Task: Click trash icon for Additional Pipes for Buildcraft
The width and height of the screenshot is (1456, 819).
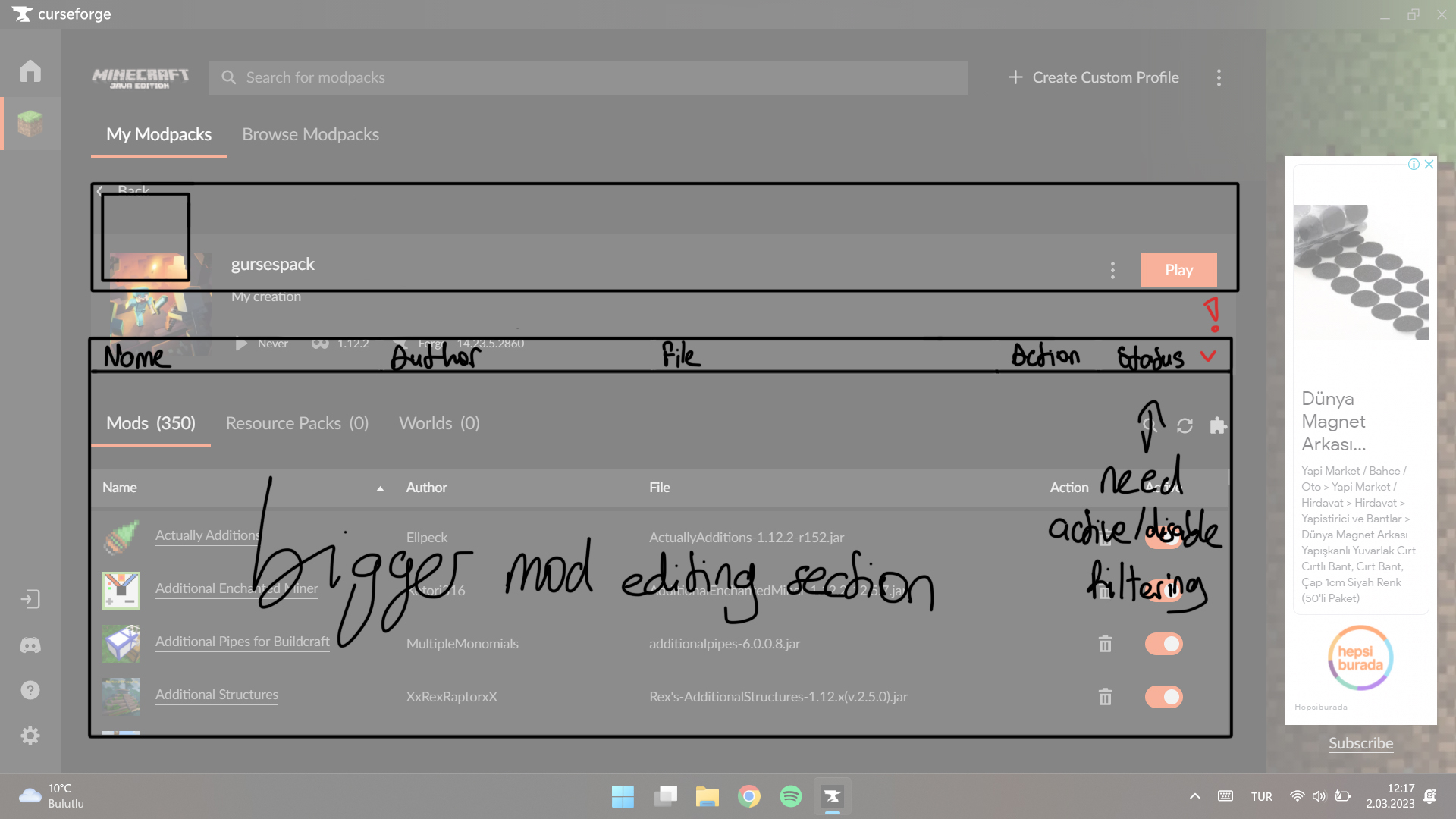Action: (x=1105, y=644)
